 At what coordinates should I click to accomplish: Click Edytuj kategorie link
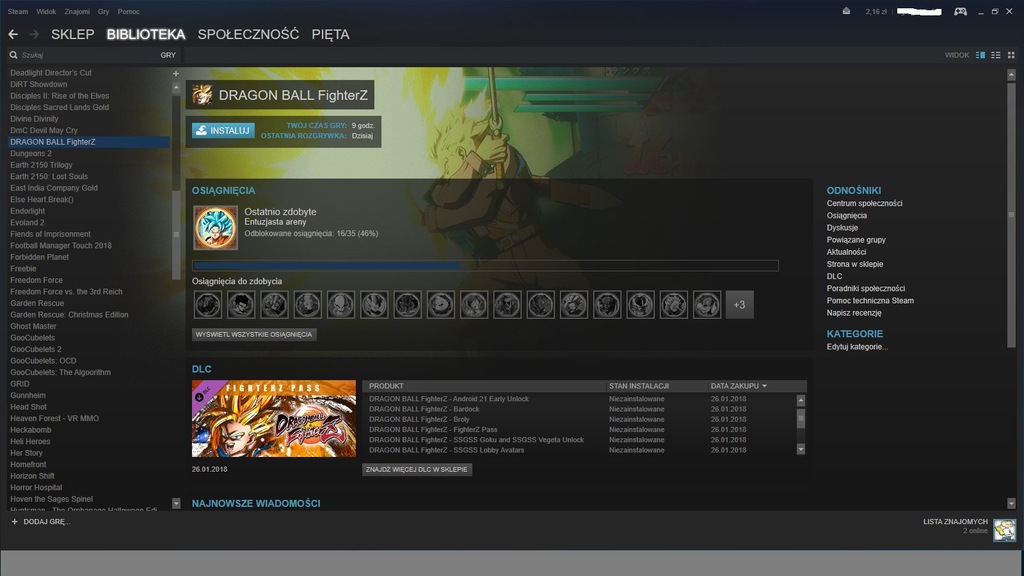coord(857,347)
